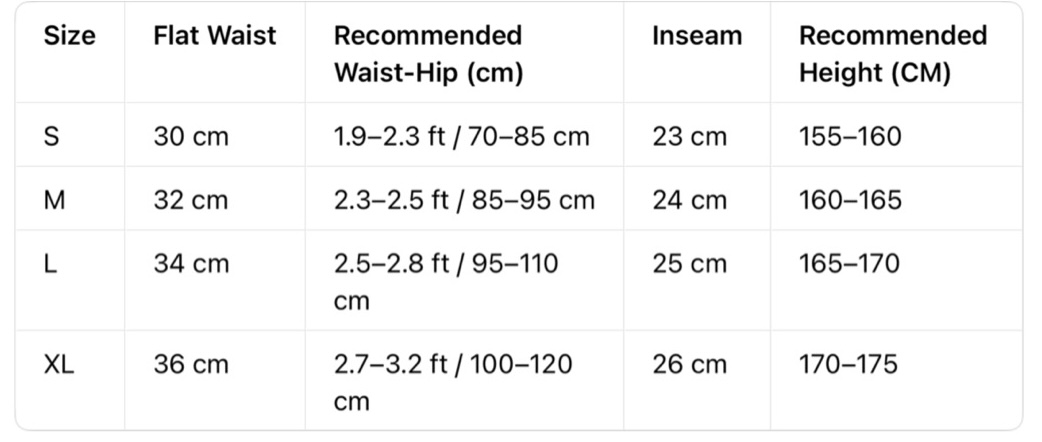Select the 34 cm flat waist cell
This screenshot has width=1042, height=442.
190,264
